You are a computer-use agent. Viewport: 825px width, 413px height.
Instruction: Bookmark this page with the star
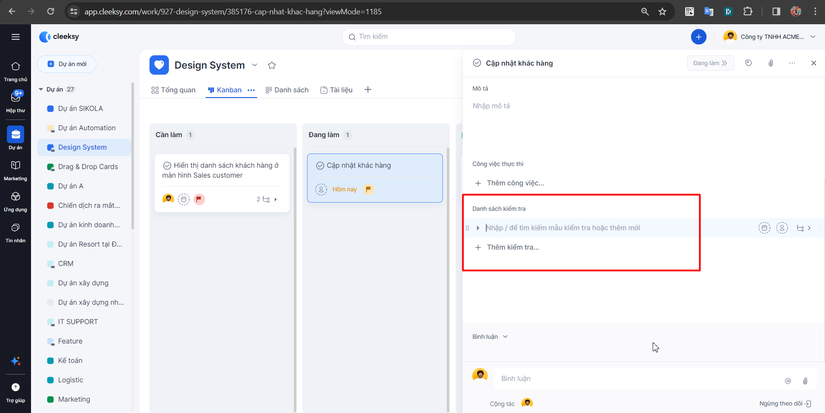point(662,11)
